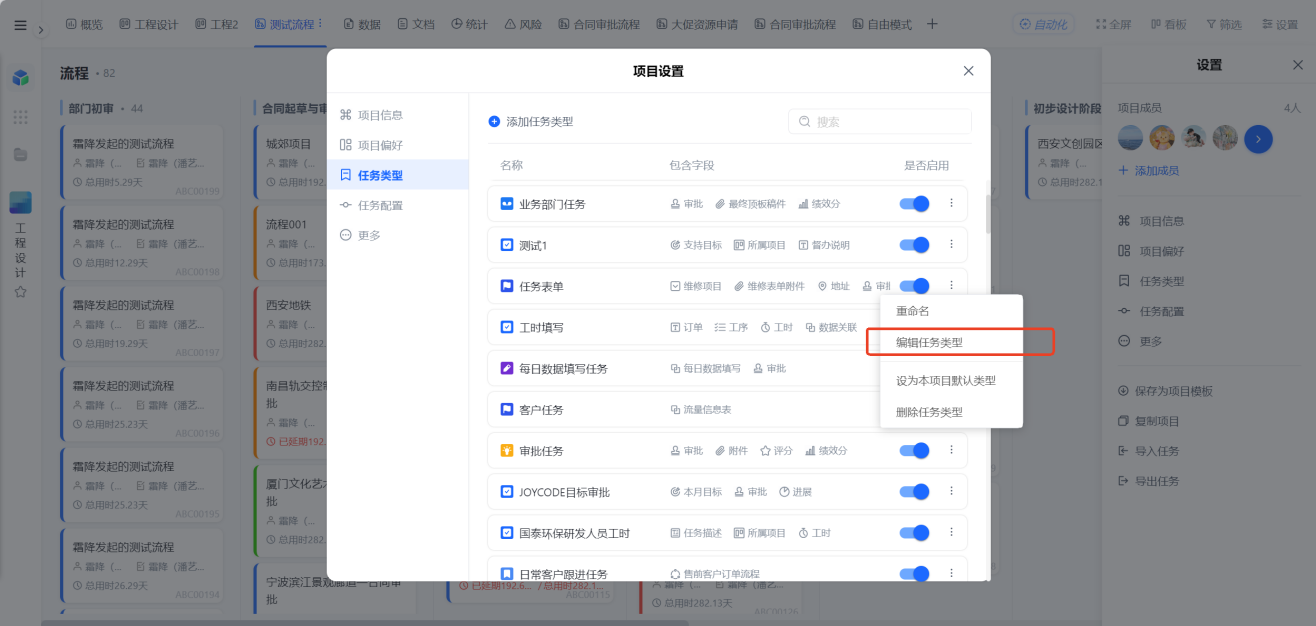Click 看板 in the top toolbar

pos(1169,24)
